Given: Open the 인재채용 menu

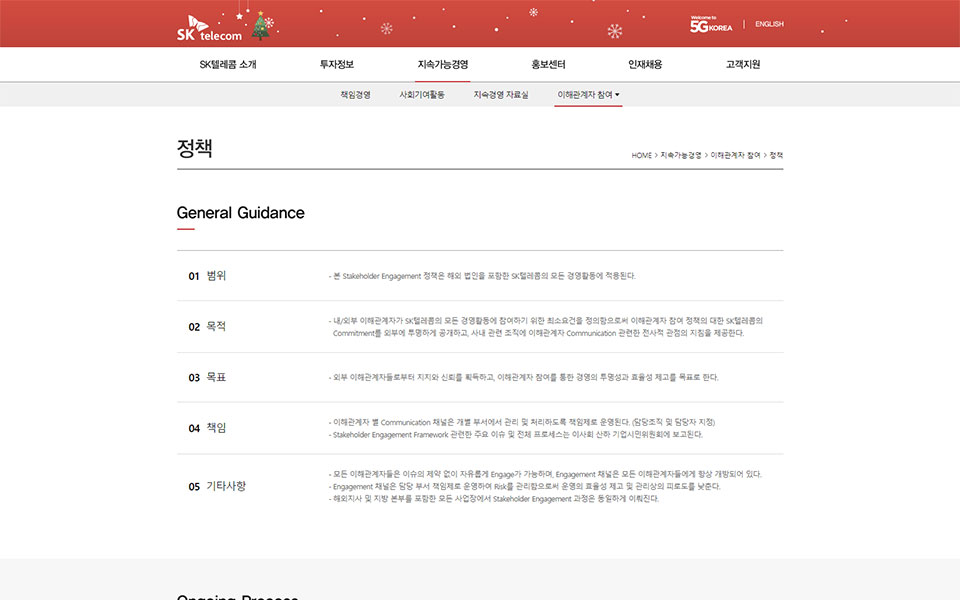Looking at the screenshot, I should point(645,64).
